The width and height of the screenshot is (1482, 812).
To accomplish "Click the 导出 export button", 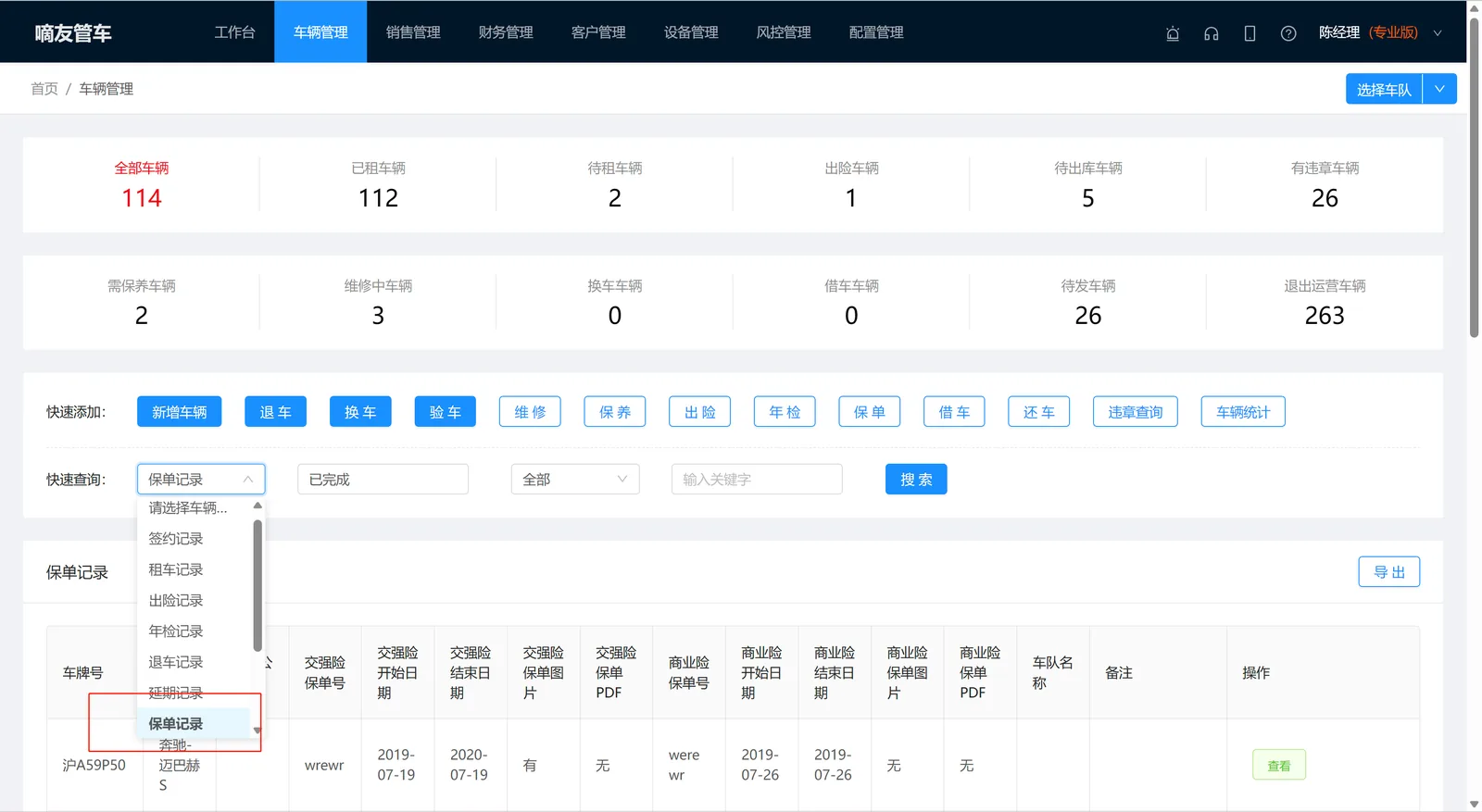I will [x=1388, y=572].
